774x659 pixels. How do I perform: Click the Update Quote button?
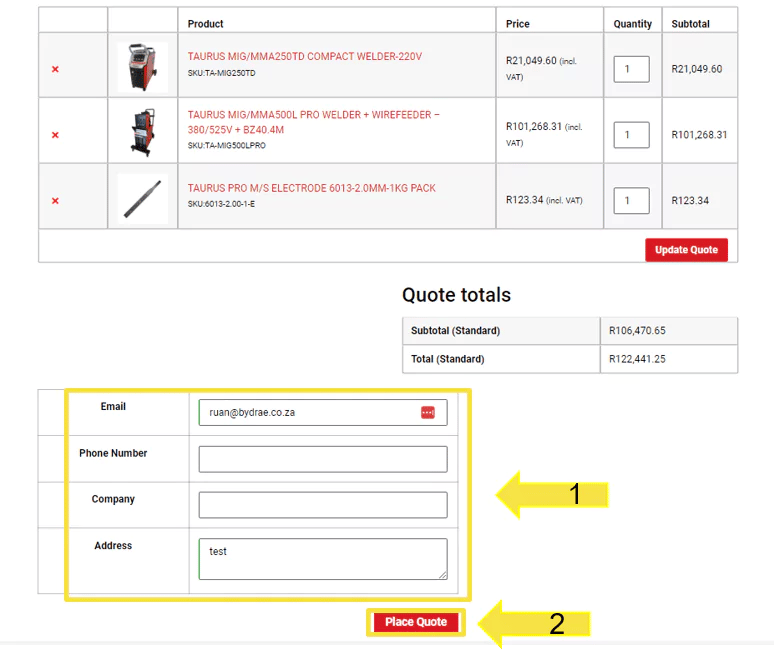click(x=686, y=250)
